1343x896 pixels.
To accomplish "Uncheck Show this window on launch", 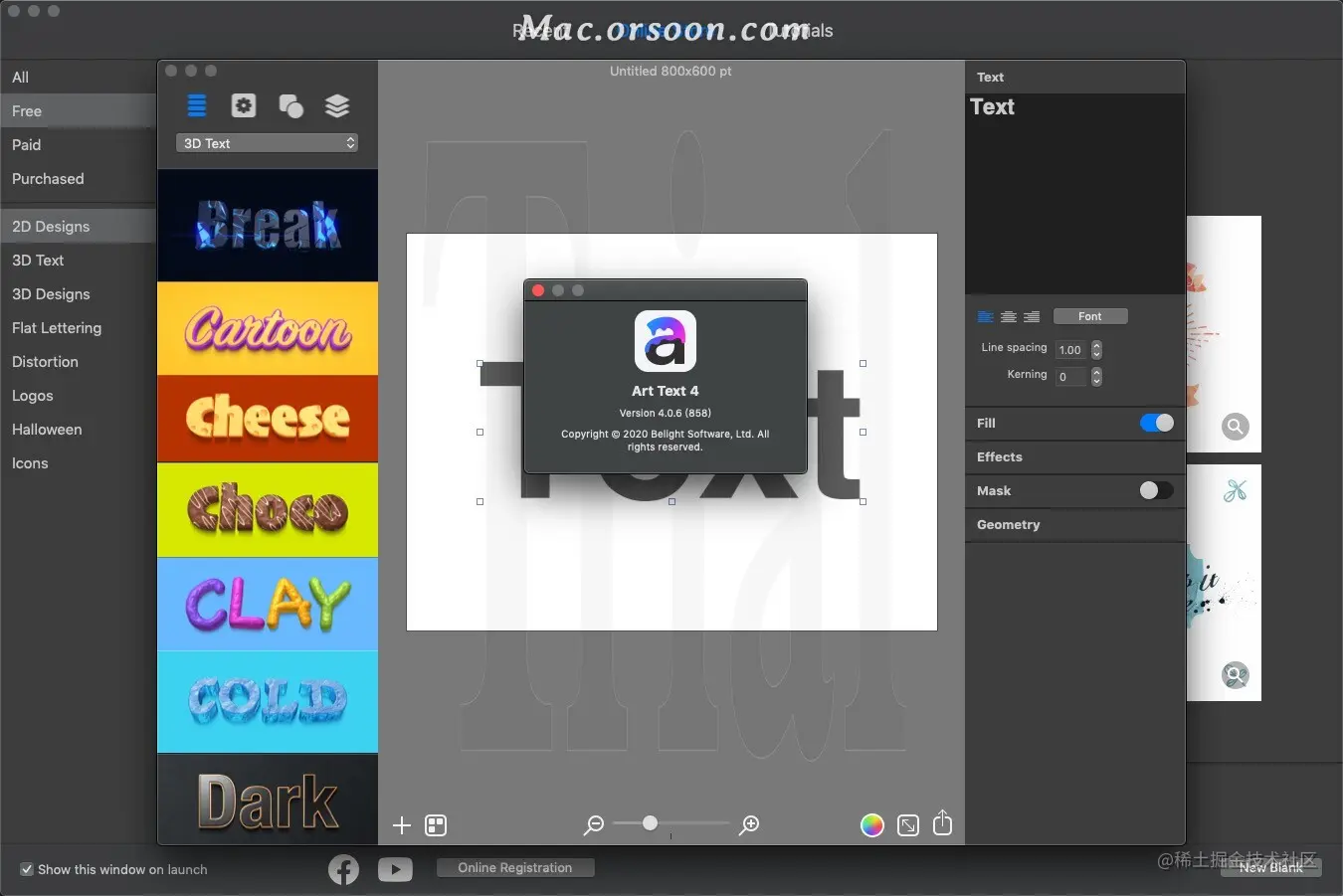I will tap(27, 869).
